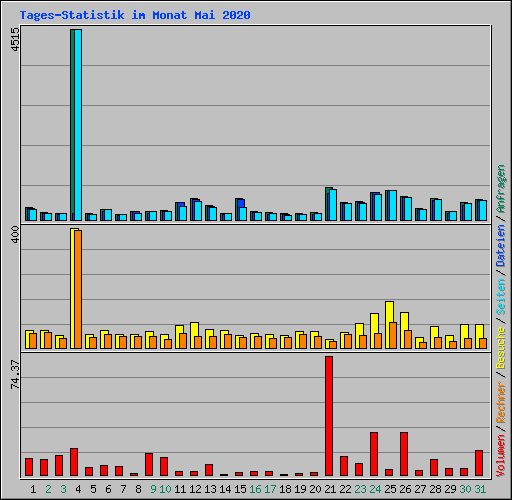
Task: Click the red Volumen bar for day 1
Action: coord(29,467)
